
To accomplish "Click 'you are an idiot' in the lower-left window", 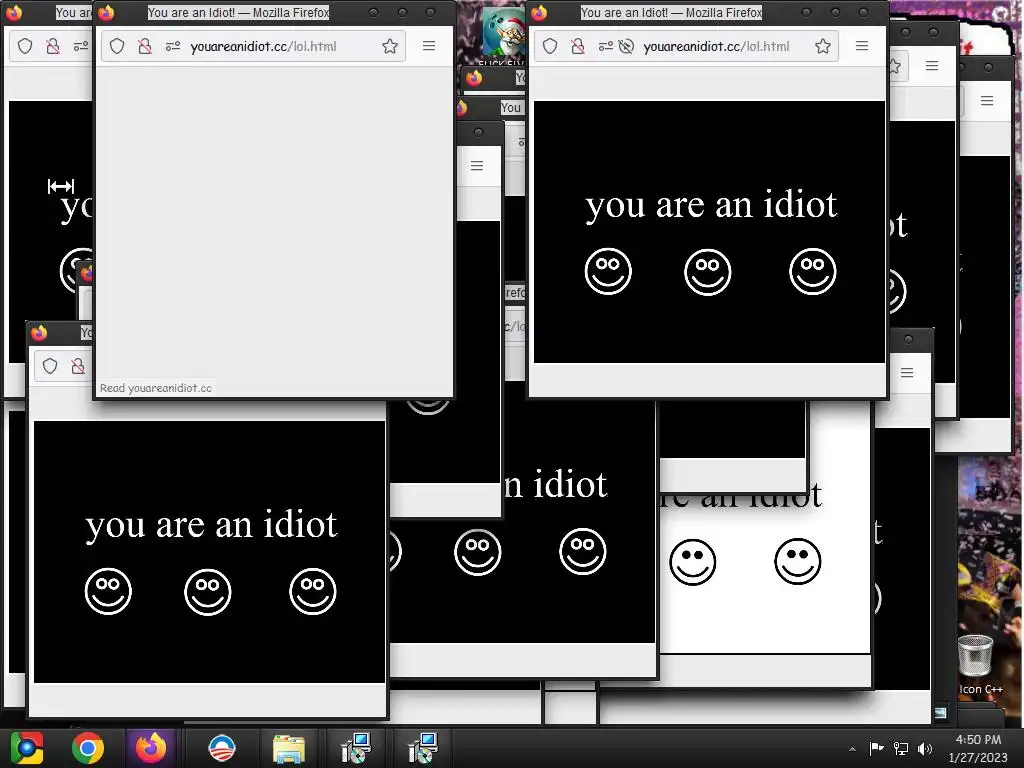I will coord(212,526).
